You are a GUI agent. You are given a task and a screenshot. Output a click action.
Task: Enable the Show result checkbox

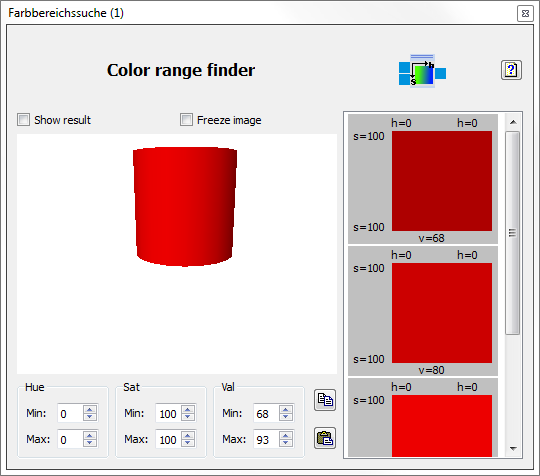pos(23,120)
